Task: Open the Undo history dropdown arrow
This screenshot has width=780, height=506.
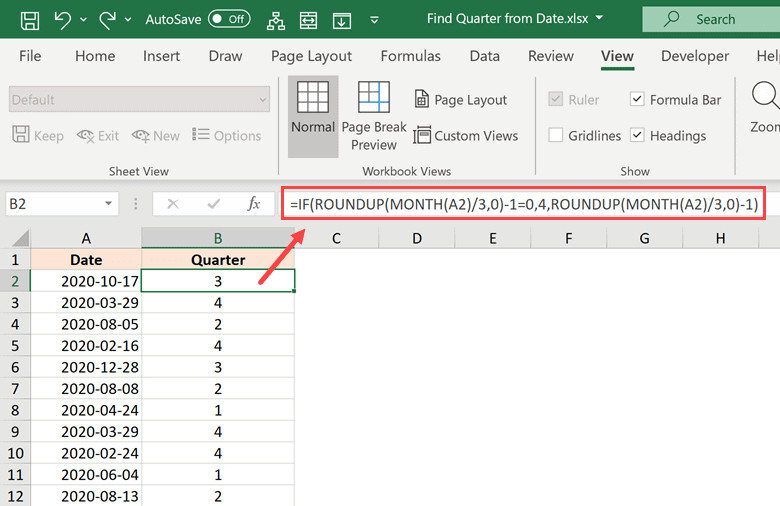Action: click(82, 19)
